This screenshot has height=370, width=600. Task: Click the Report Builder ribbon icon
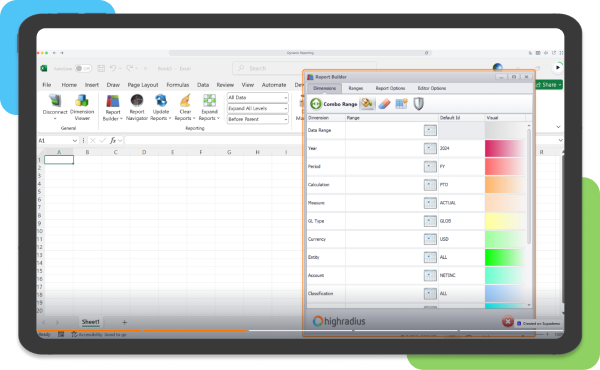click(113, 101)
